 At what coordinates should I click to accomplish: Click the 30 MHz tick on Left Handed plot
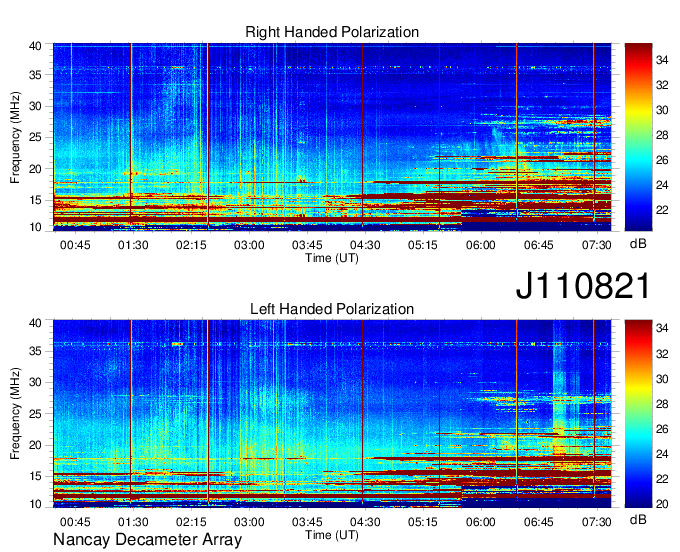pyautogui.click(x=35, y=382)
